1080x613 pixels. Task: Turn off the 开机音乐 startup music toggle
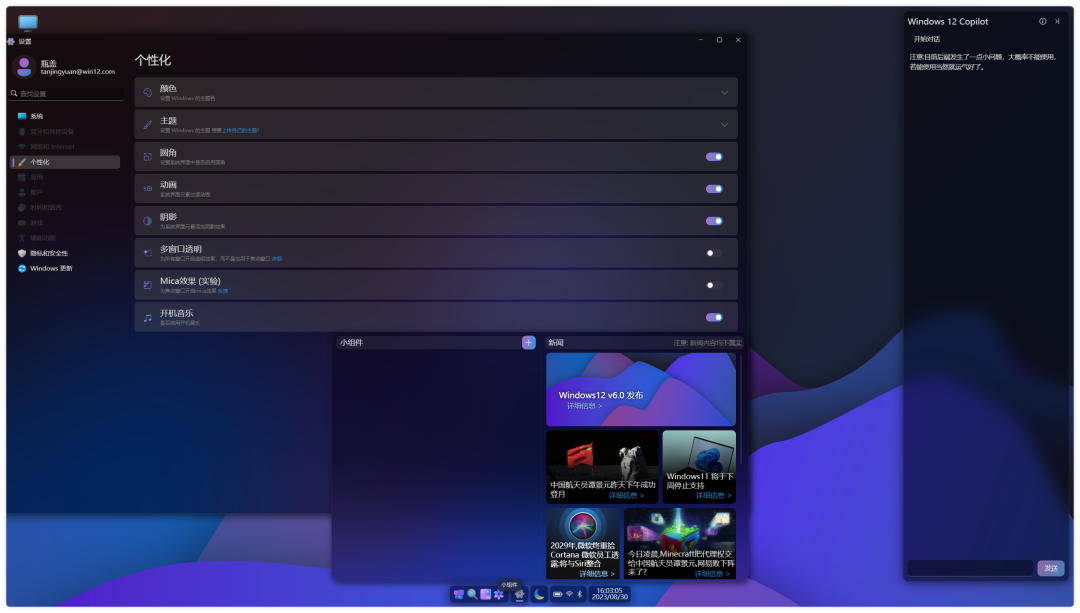coord(714,318)
